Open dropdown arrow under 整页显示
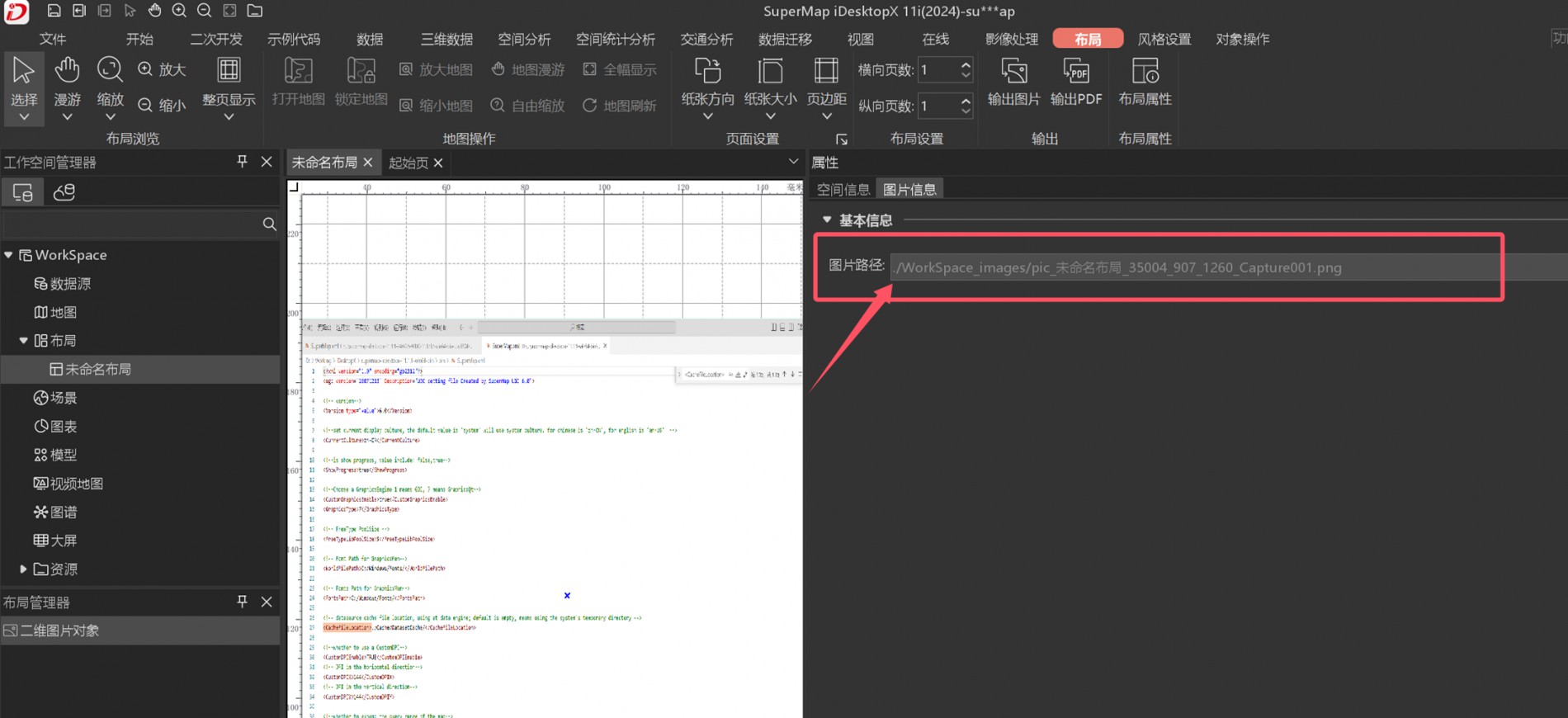This screenshot has width=1568, height=718. point(229,117)
